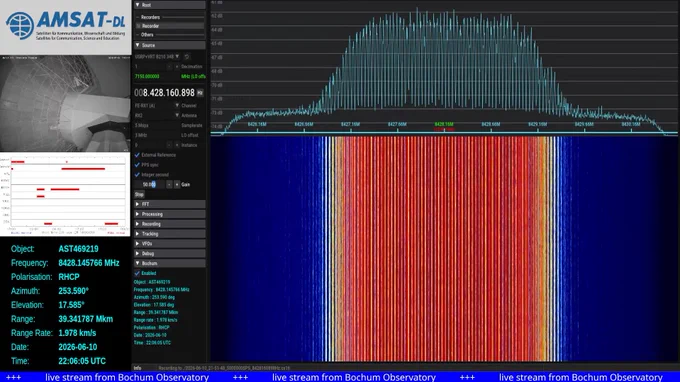Collapse the Source section
The width and height of the screenshot is (680, 382).
click(x=169, y=45)
